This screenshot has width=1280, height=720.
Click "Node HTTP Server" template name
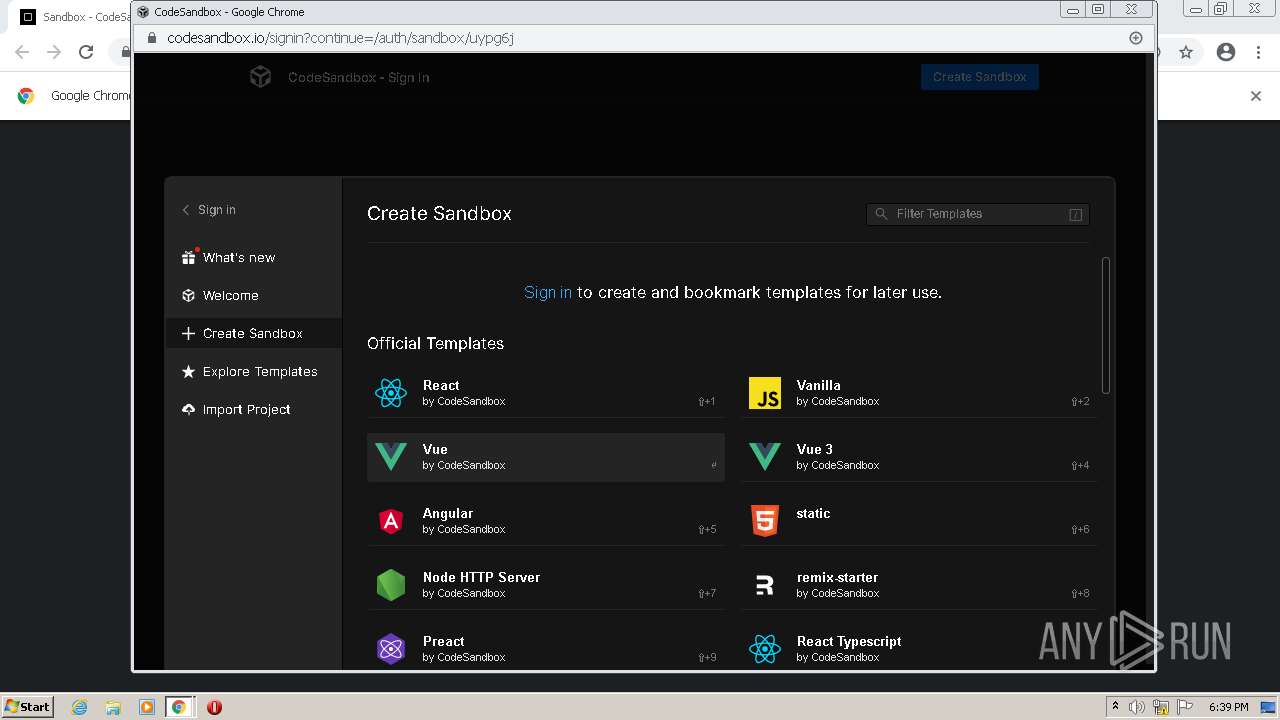pyautogui.click(x=481, y=577)
